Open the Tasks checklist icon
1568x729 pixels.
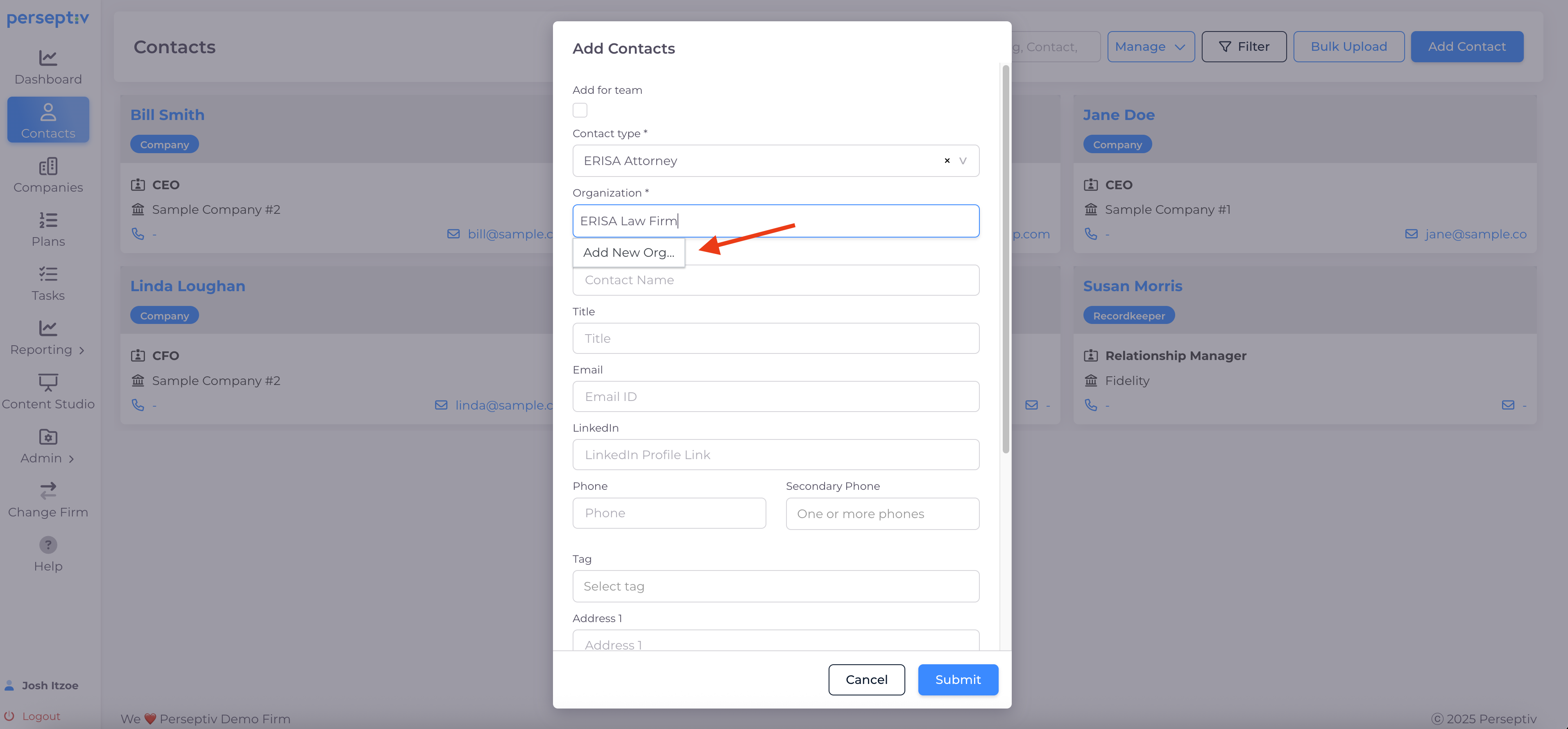48,274
